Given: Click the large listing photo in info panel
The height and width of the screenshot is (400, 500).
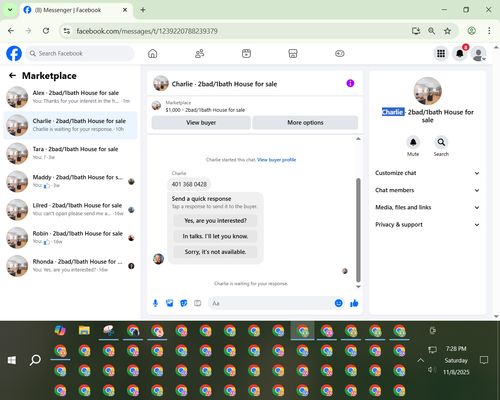Looking at the screenshot, I should (x=428, y=91).
